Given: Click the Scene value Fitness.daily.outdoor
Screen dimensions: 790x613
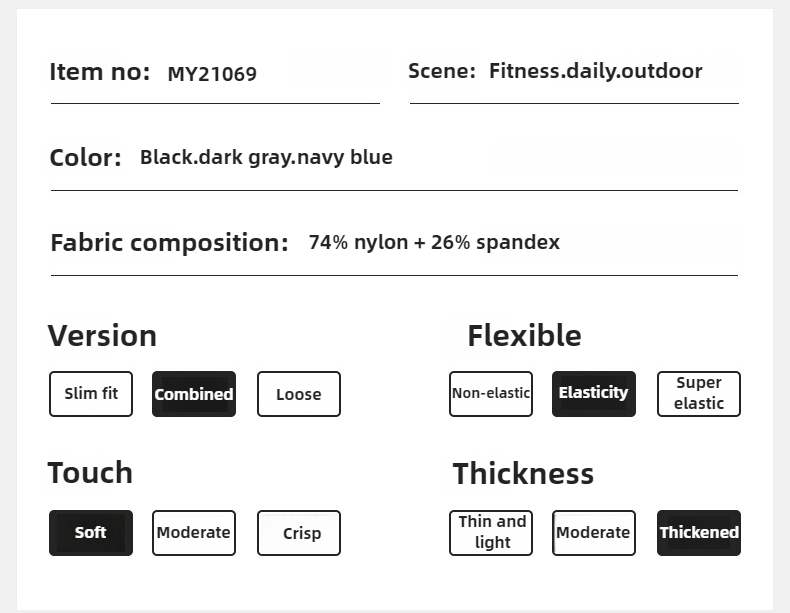Looking at the screenshot, I should (596, 71).
